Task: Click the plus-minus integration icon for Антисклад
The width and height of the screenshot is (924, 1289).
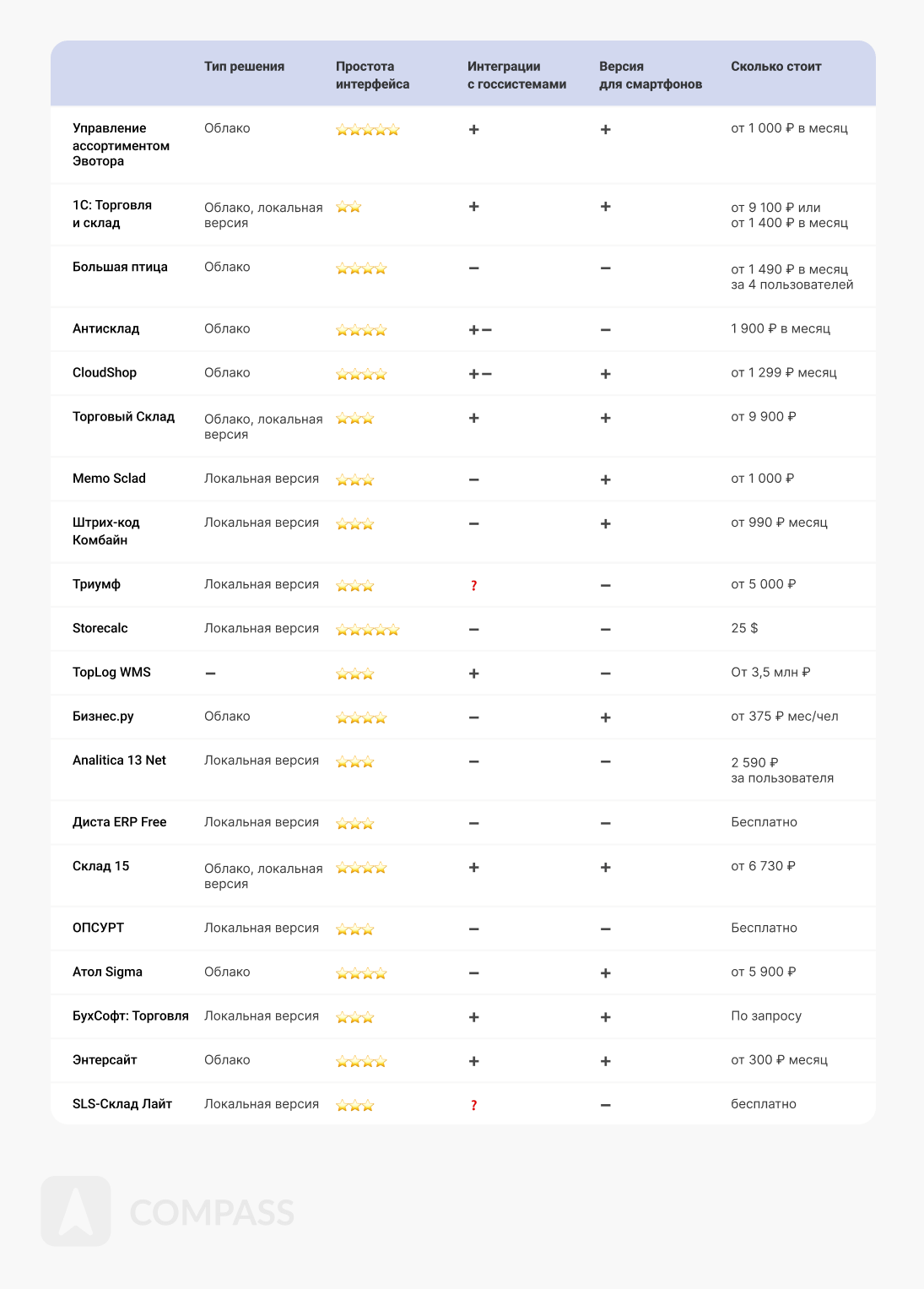Action: pos(480,330)
